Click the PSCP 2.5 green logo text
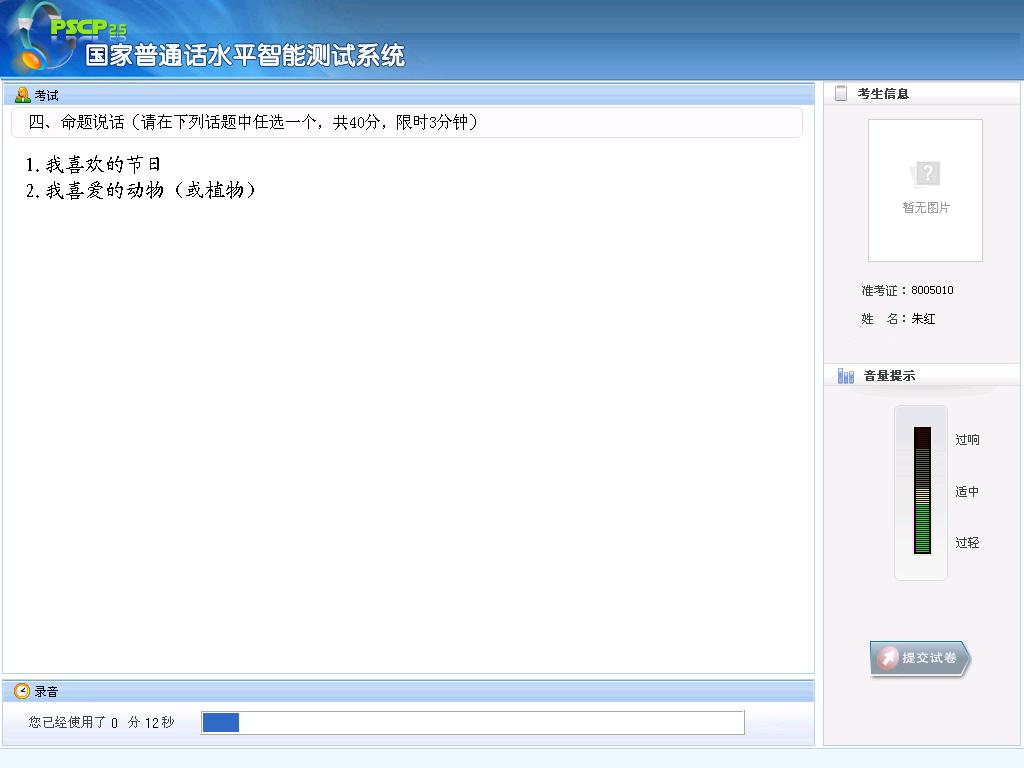The width and height of the screenshot is (1024, 768). click(x=88, y=28)
